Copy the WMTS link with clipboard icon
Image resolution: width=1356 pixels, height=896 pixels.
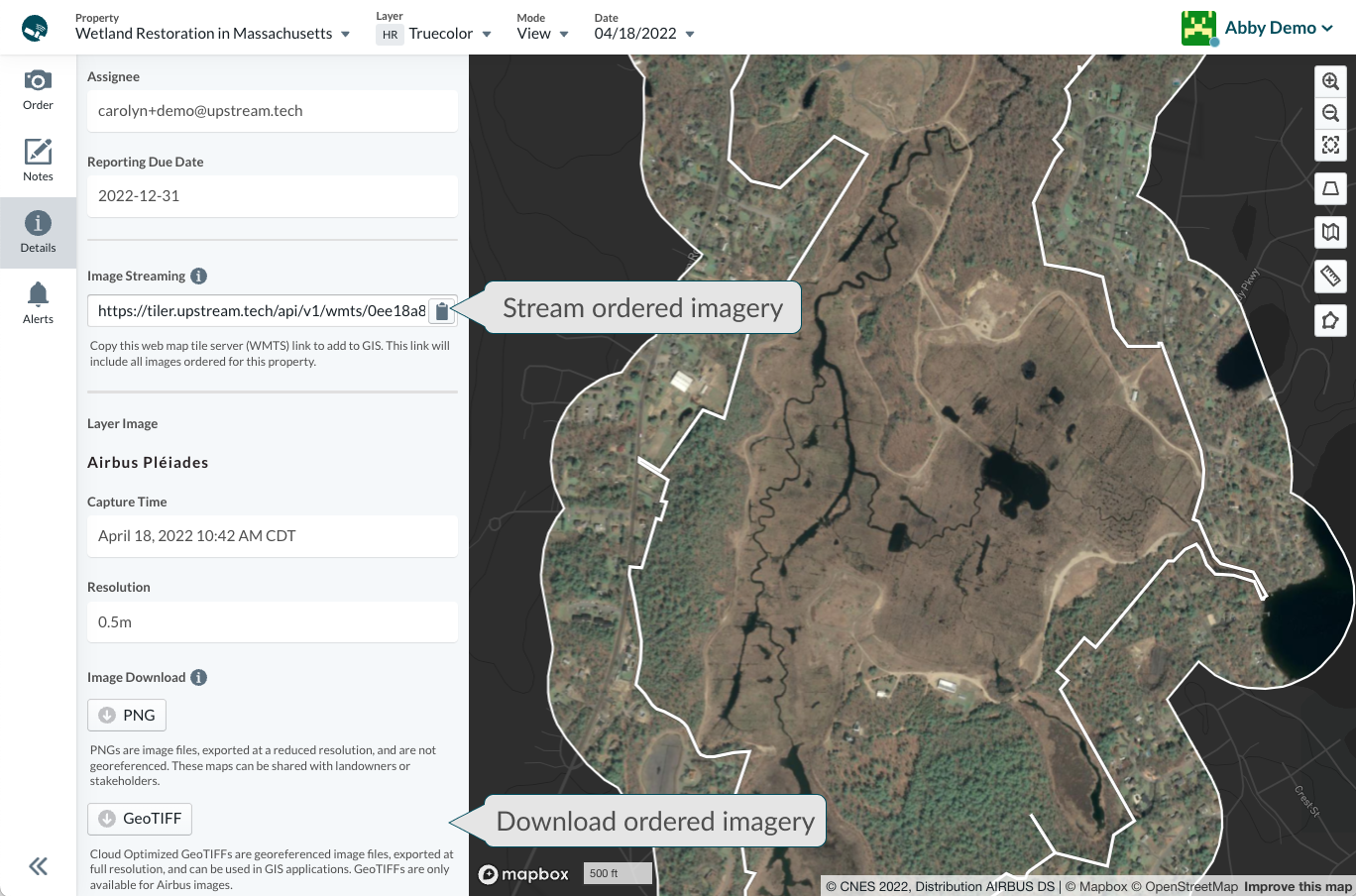pyautogui.click(x=442, y=311)
